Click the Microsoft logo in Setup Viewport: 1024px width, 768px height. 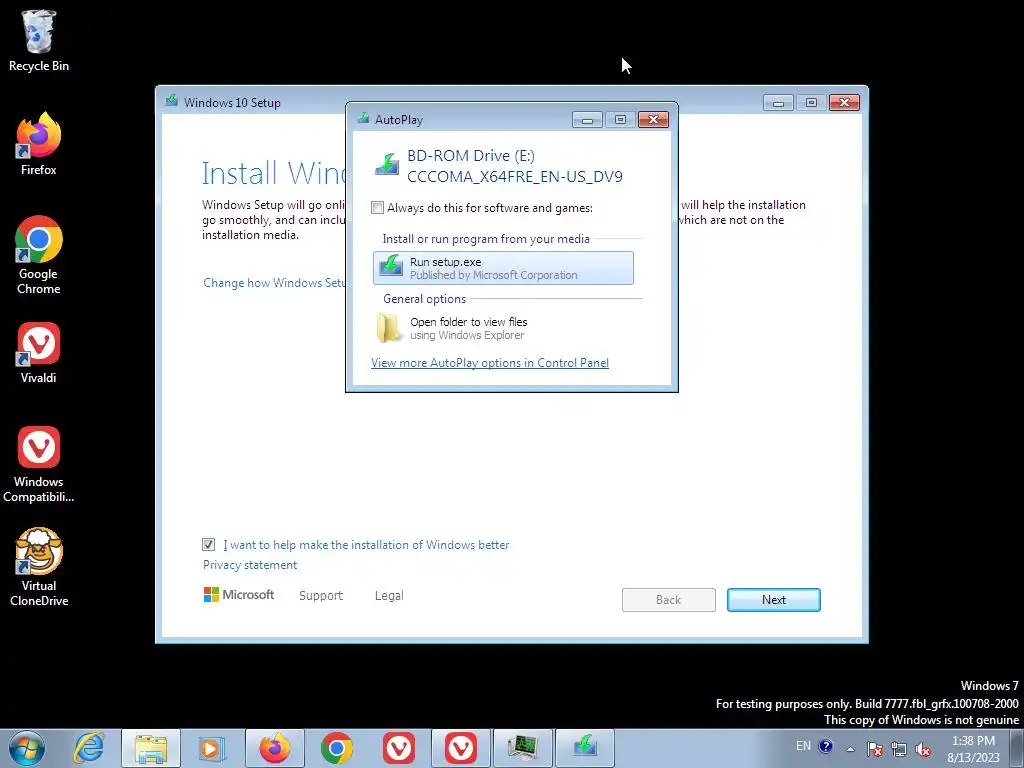click(239, 594)
